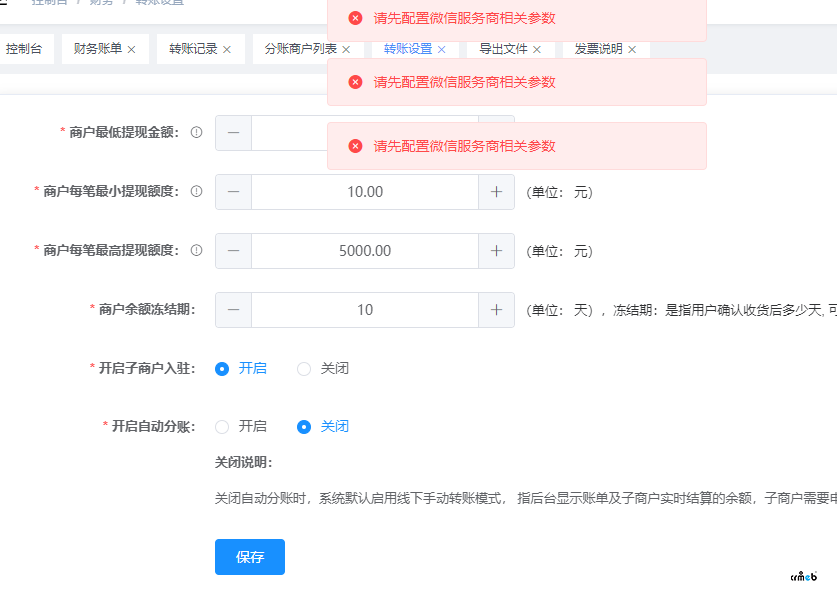The width and height of the screenshot is (837, 610).
Task: Select 关闭 for 开启子商户入驻
Action: (304, 368)
